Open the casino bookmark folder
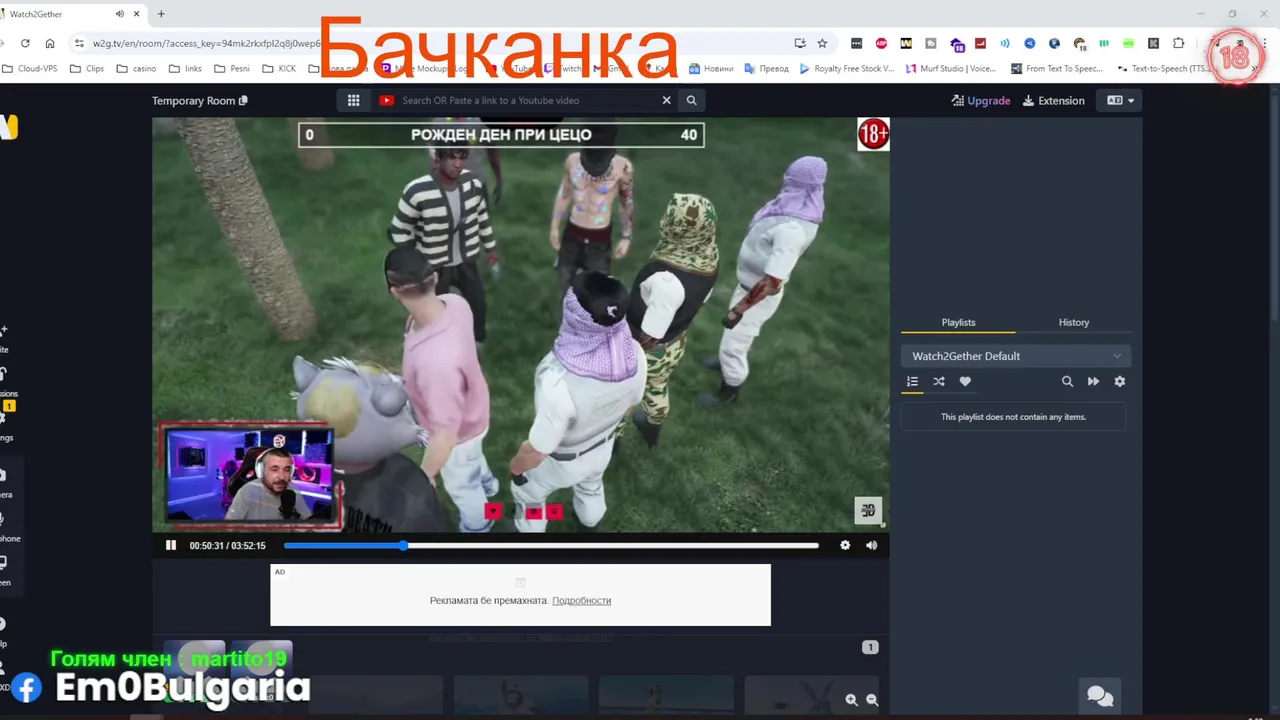Image resolution: width=1280 pixels, height=720 pixels. tap(136, 69)
